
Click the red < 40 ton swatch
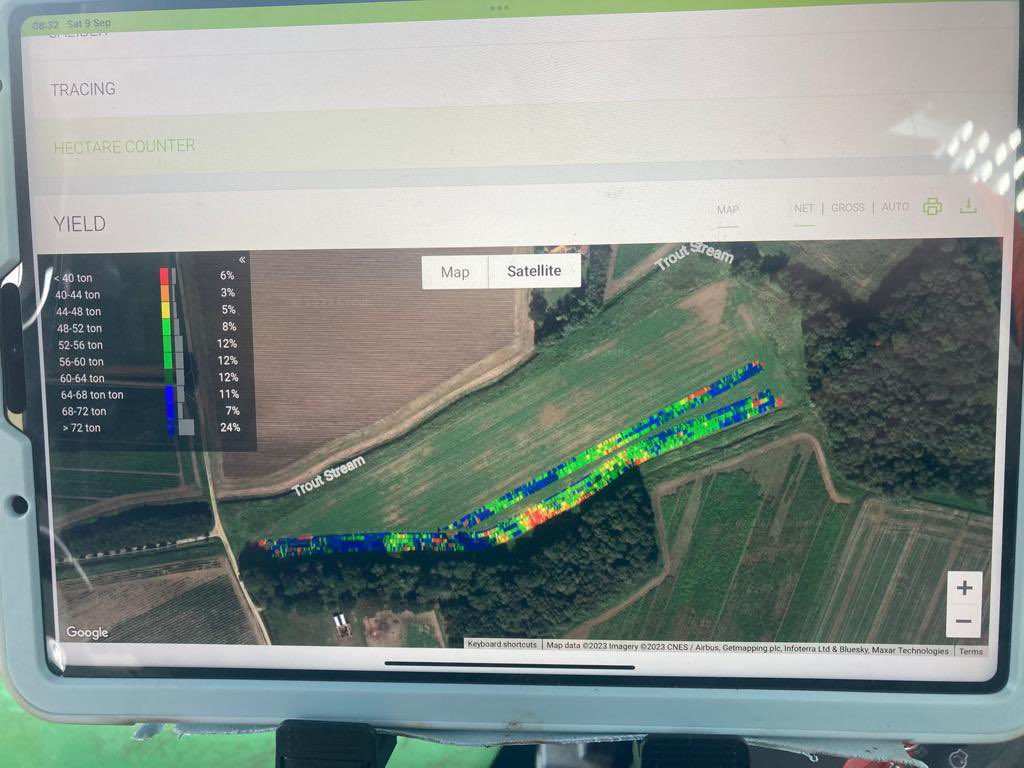[x=165, y=276]
